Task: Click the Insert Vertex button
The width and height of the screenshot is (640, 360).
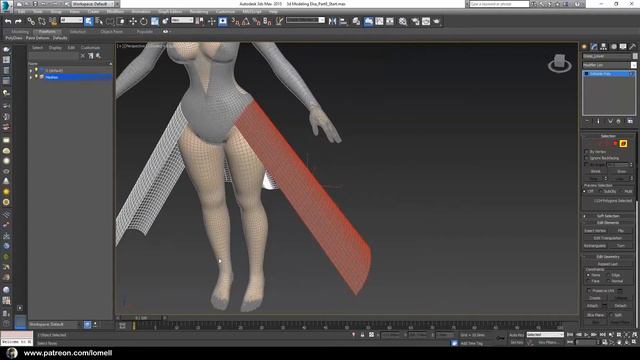Action: [595, 231]
